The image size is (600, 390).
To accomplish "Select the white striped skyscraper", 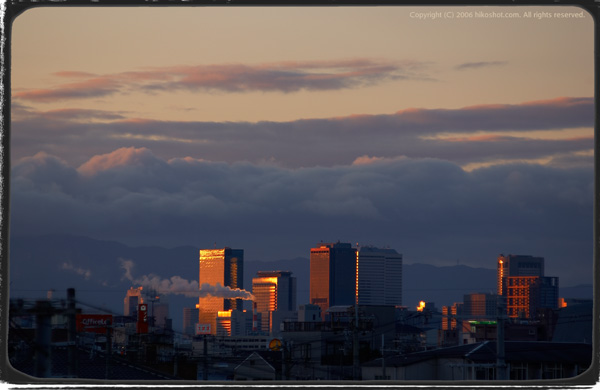I will click(380, 276).
